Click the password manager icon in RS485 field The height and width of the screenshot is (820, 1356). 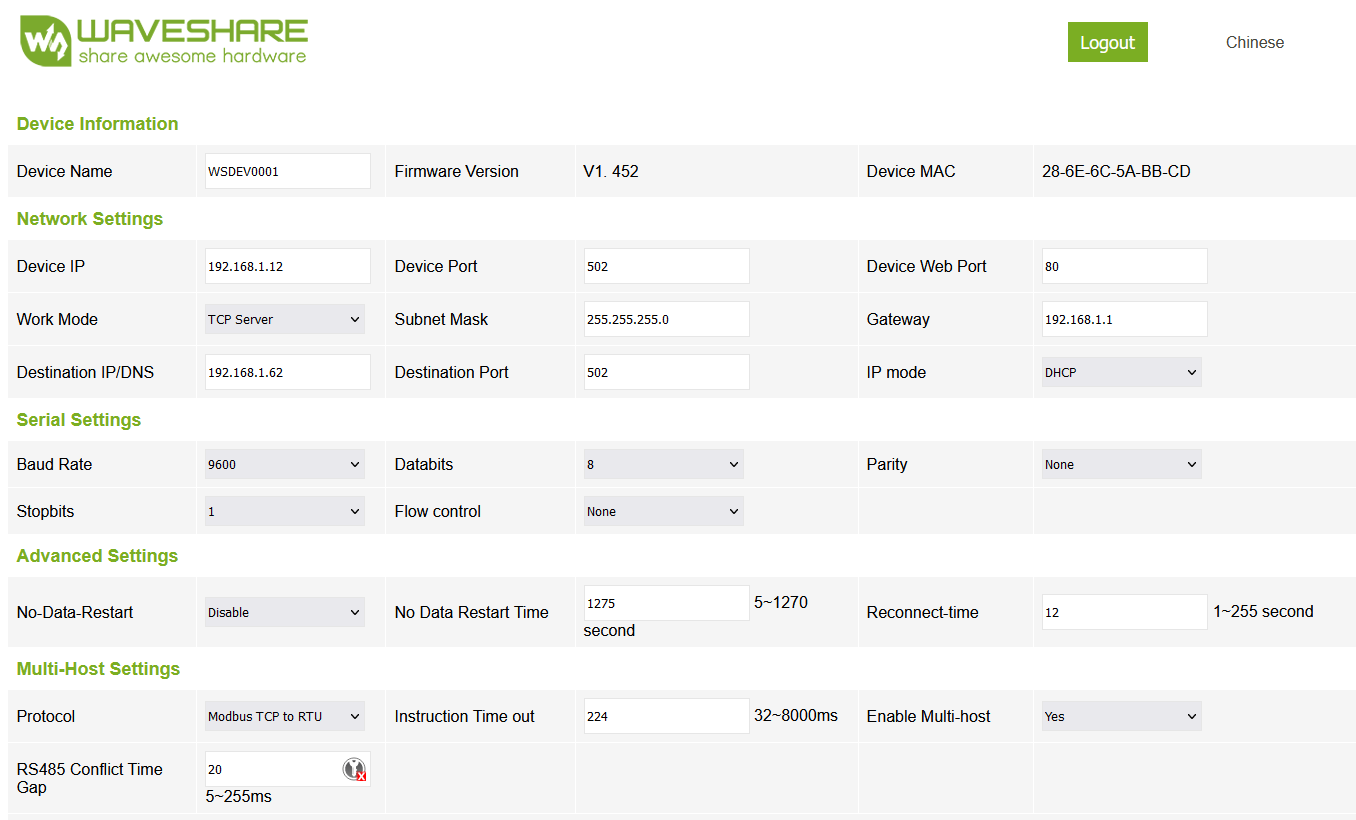(354, 769)
